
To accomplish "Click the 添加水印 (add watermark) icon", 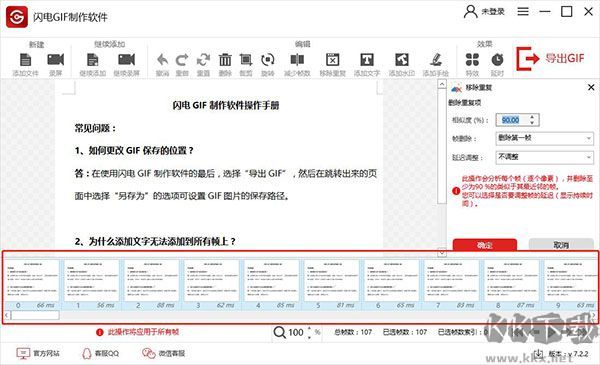I will pyautogui.click(x=401, y=60).
